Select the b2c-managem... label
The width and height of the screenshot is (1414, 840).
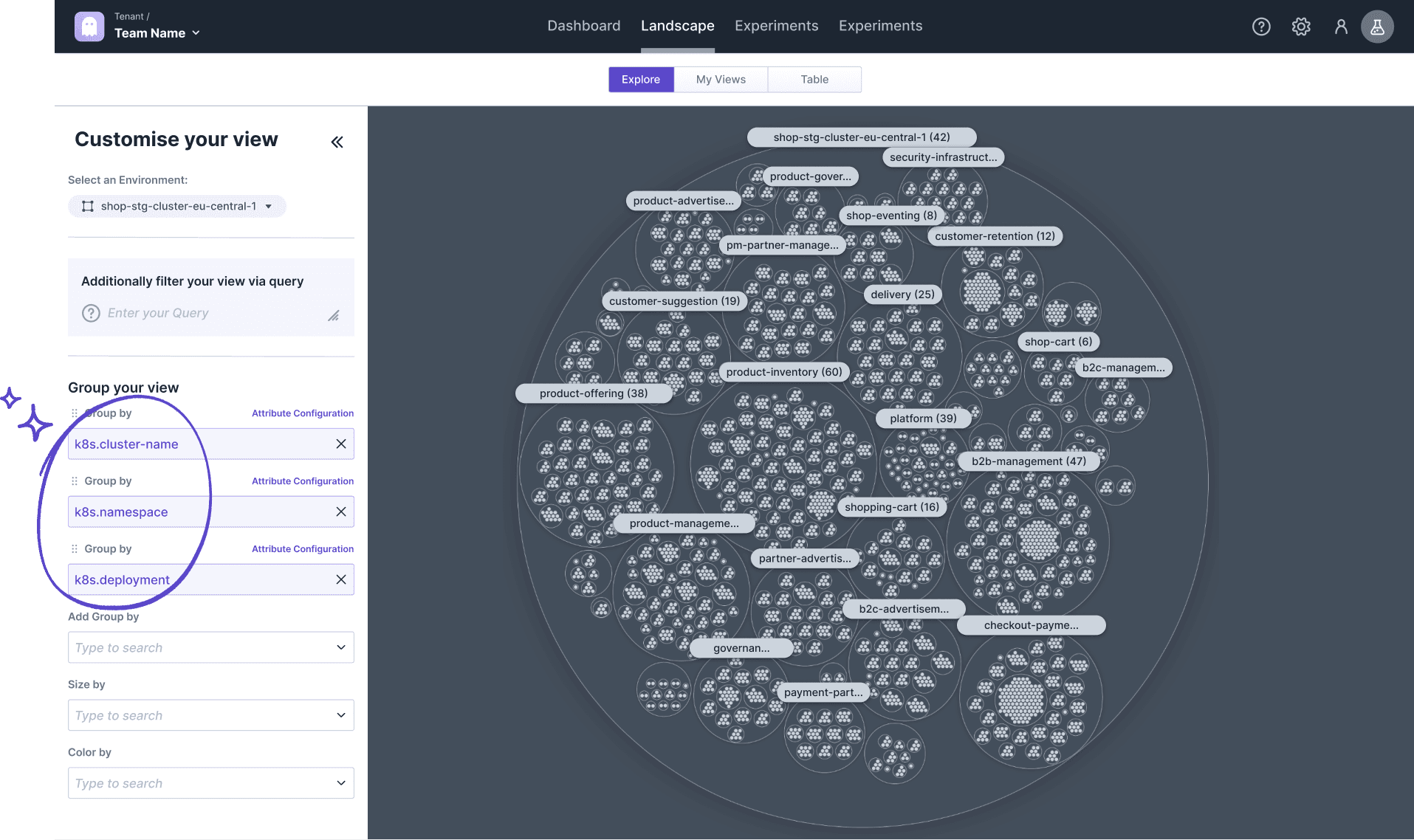pyautogui.click(x=1123, y=368)
